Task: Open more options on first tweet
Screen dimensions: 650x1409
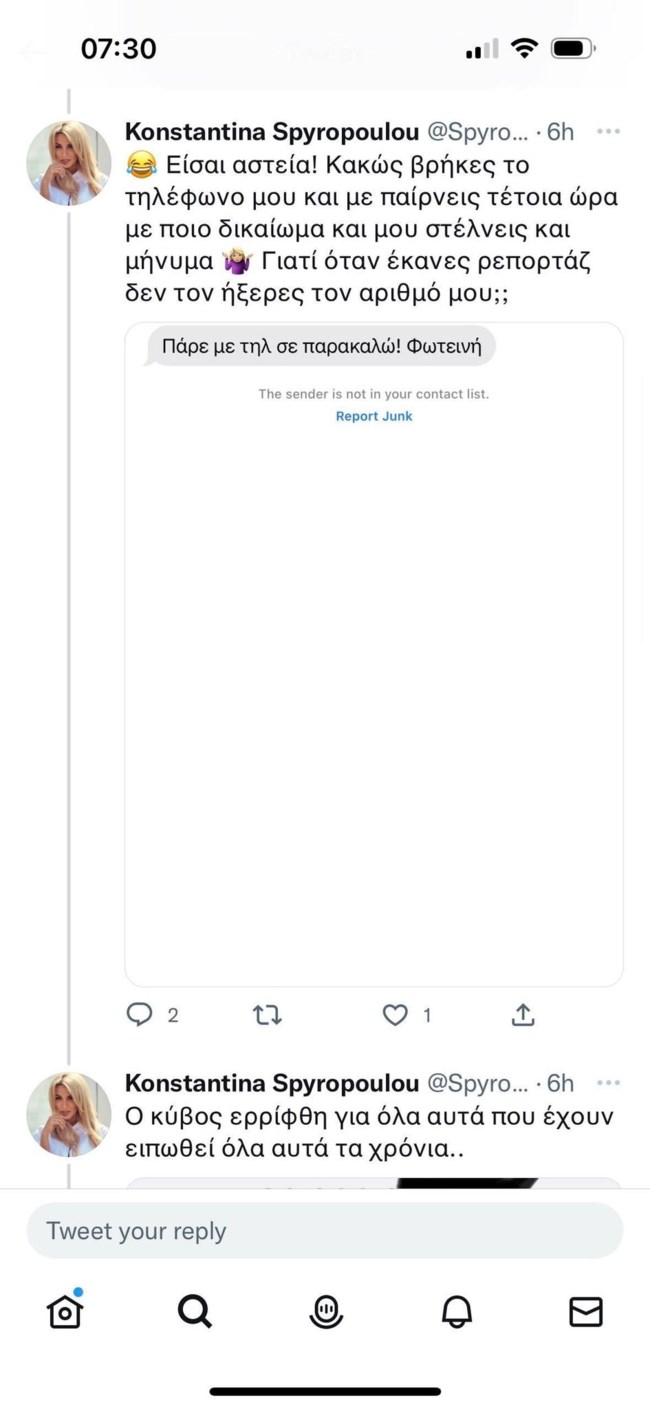Action: coord(608,131)
